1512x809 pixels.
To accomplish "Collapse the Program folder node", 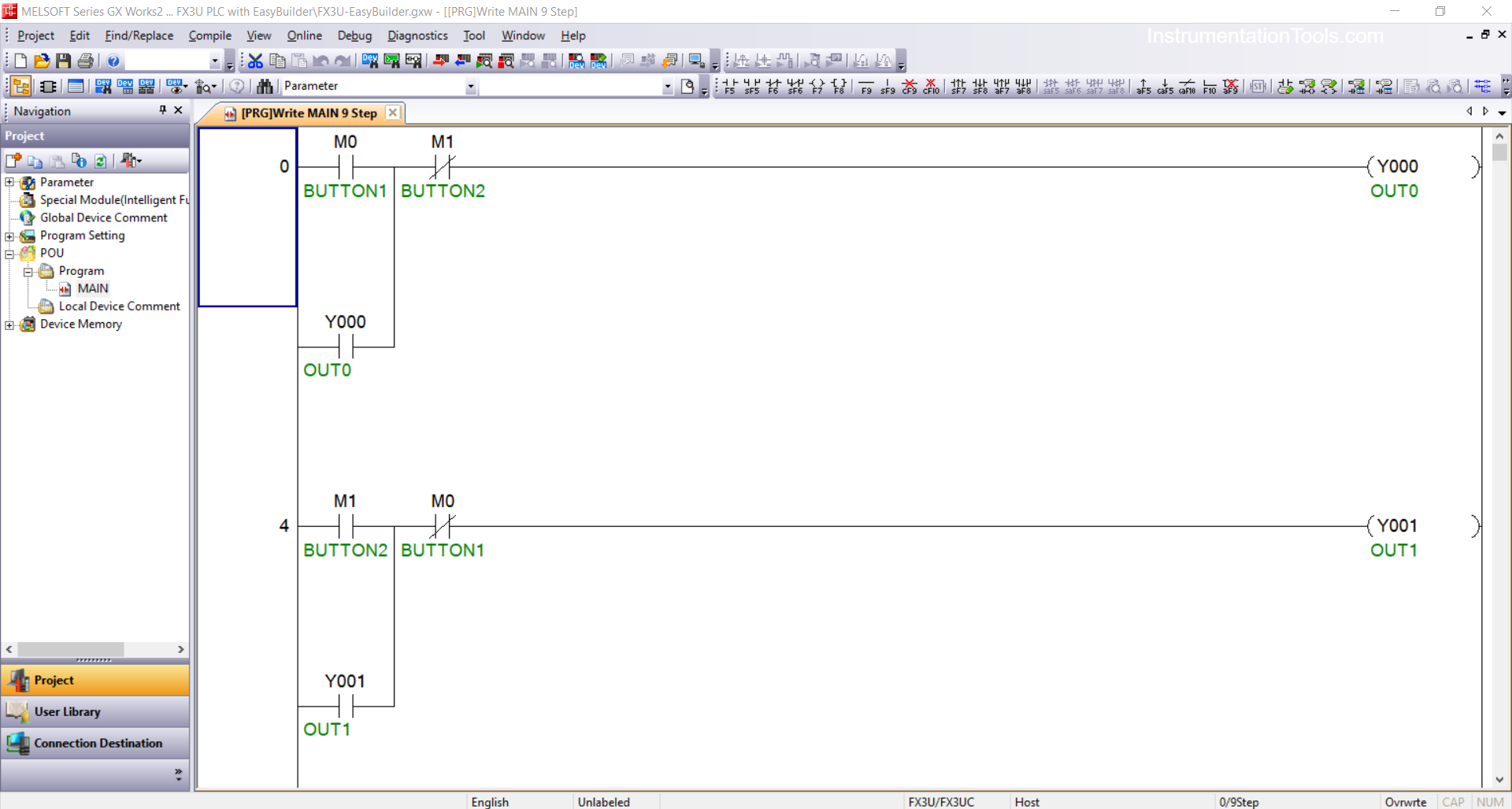I will pos(28,272).
